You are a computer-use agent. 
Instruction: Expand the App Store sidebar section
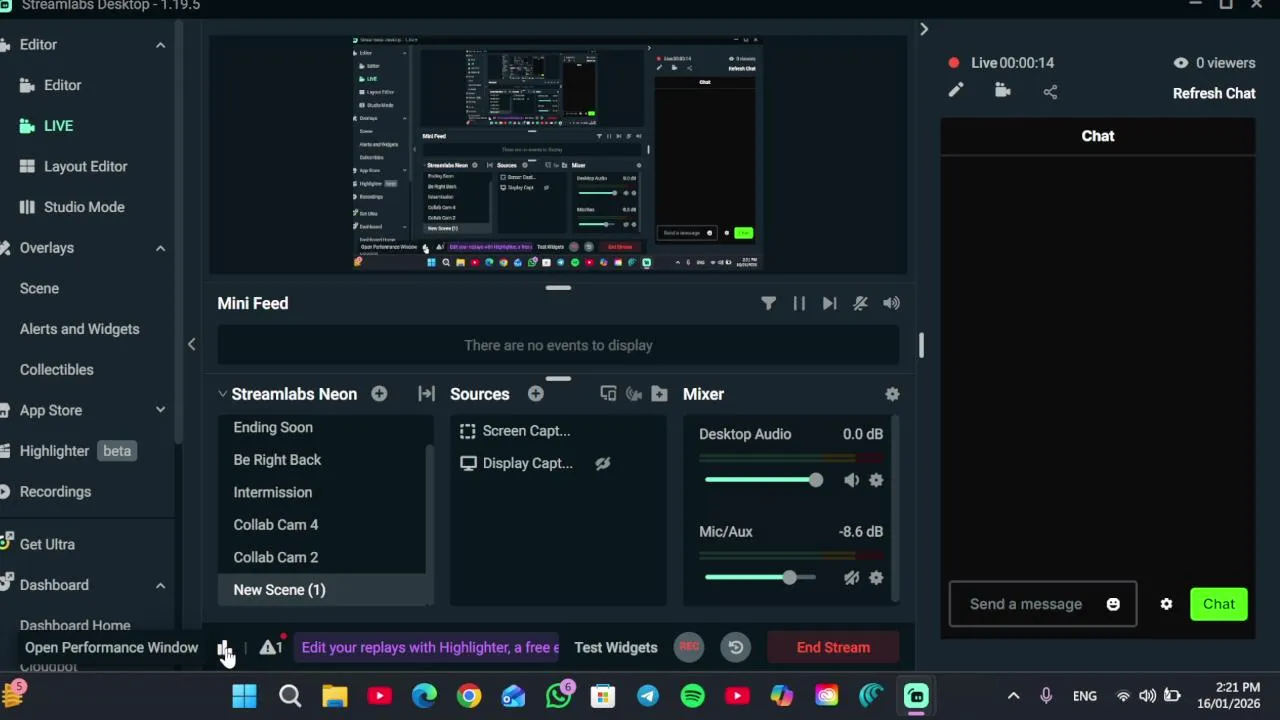[x=160, y=410]
